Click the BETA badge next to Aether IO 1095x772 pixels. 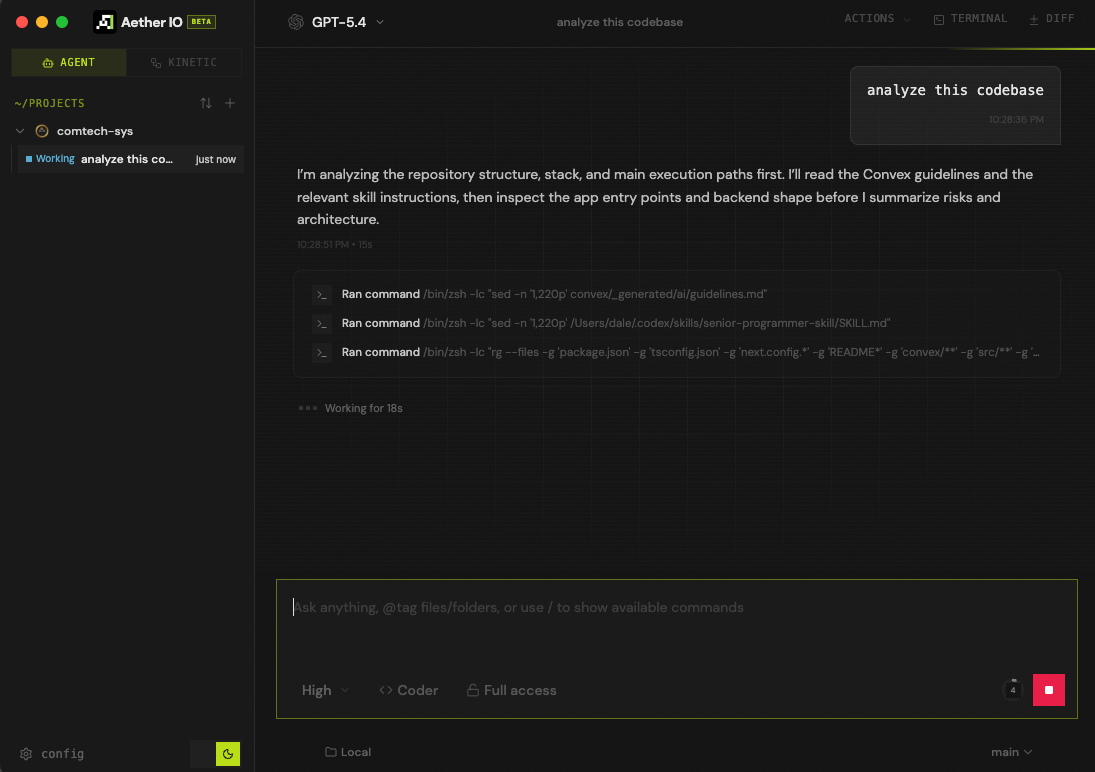point(201,22)
